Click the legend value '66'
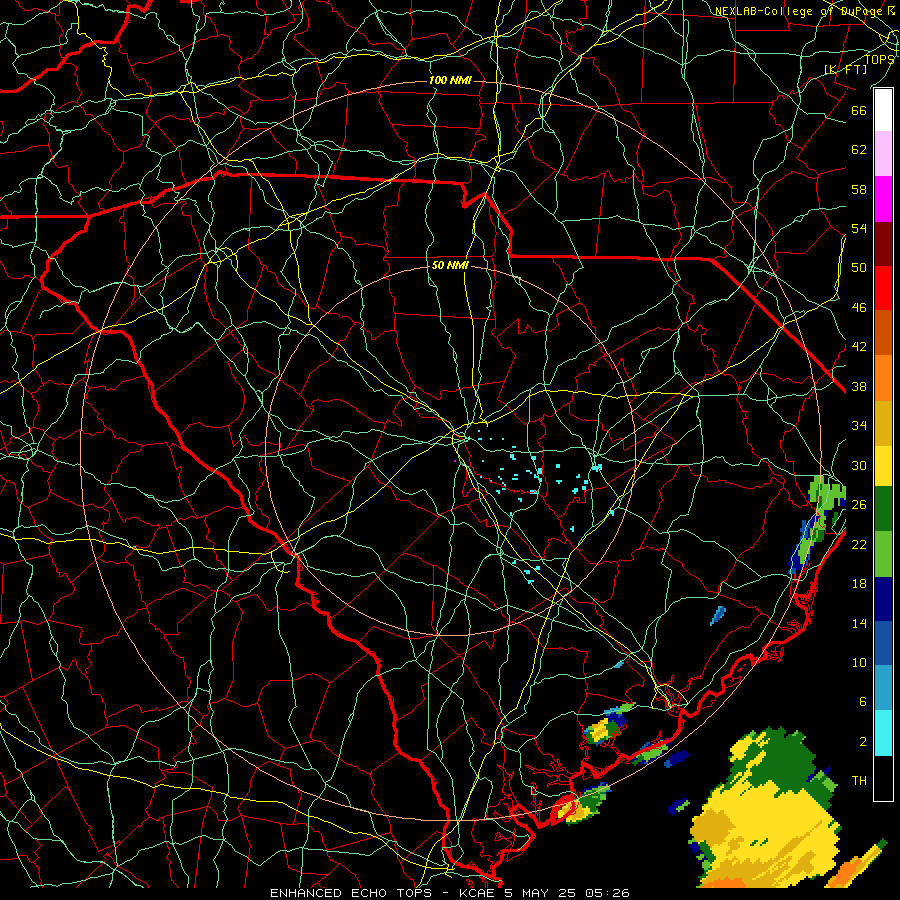Viewport: 900px width, 900px height. [859, 110]
